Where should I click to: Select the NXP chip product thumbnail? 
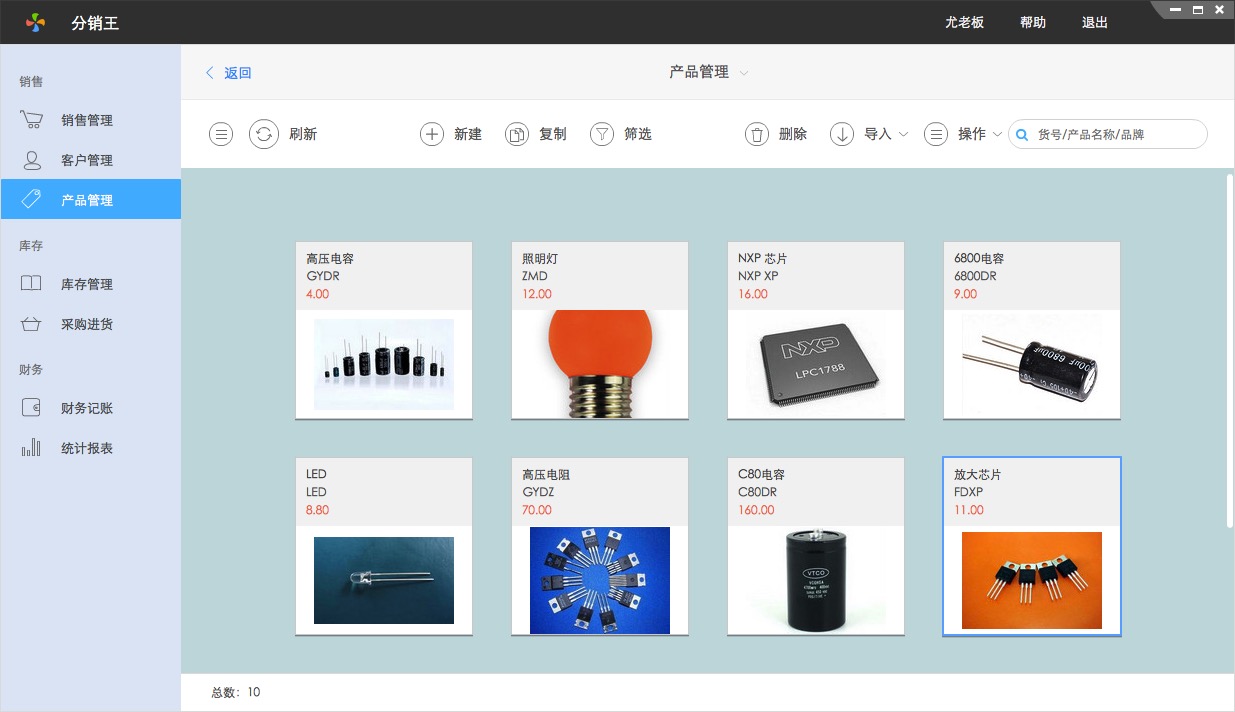(816, 364)
